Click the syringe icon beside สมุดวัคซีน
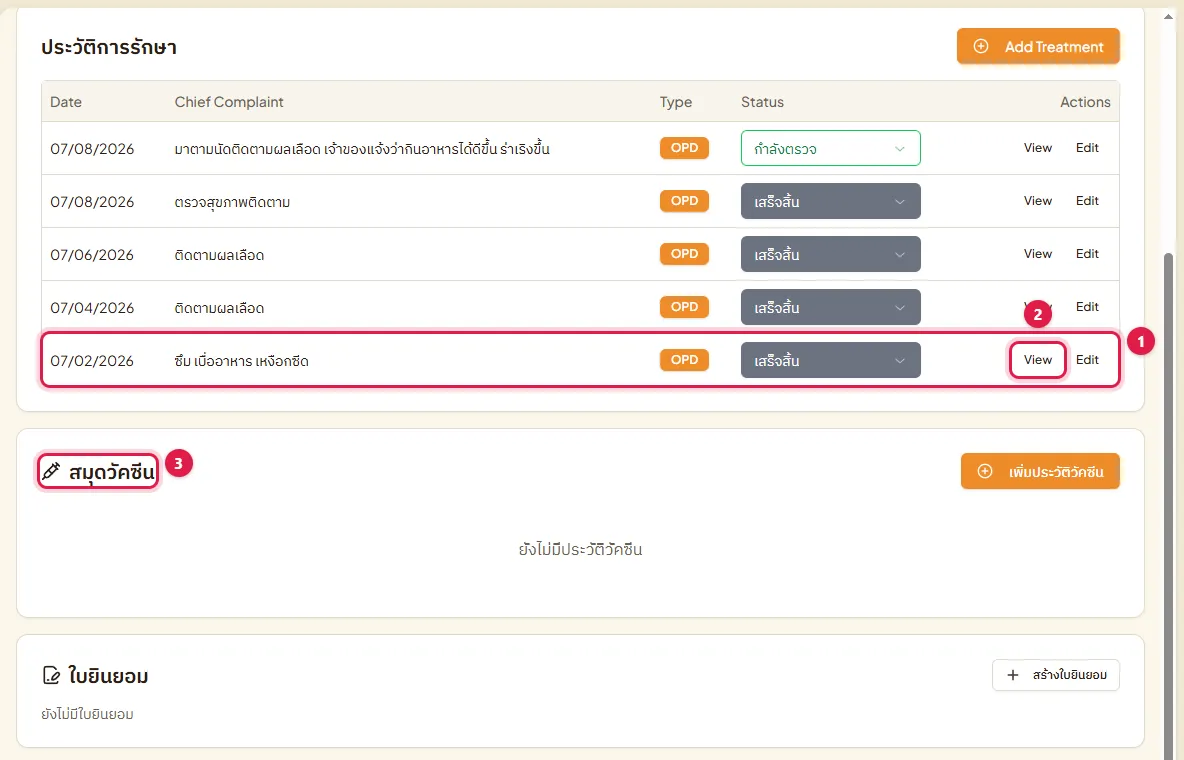1184x760 pixels. (x=51, y=471)
